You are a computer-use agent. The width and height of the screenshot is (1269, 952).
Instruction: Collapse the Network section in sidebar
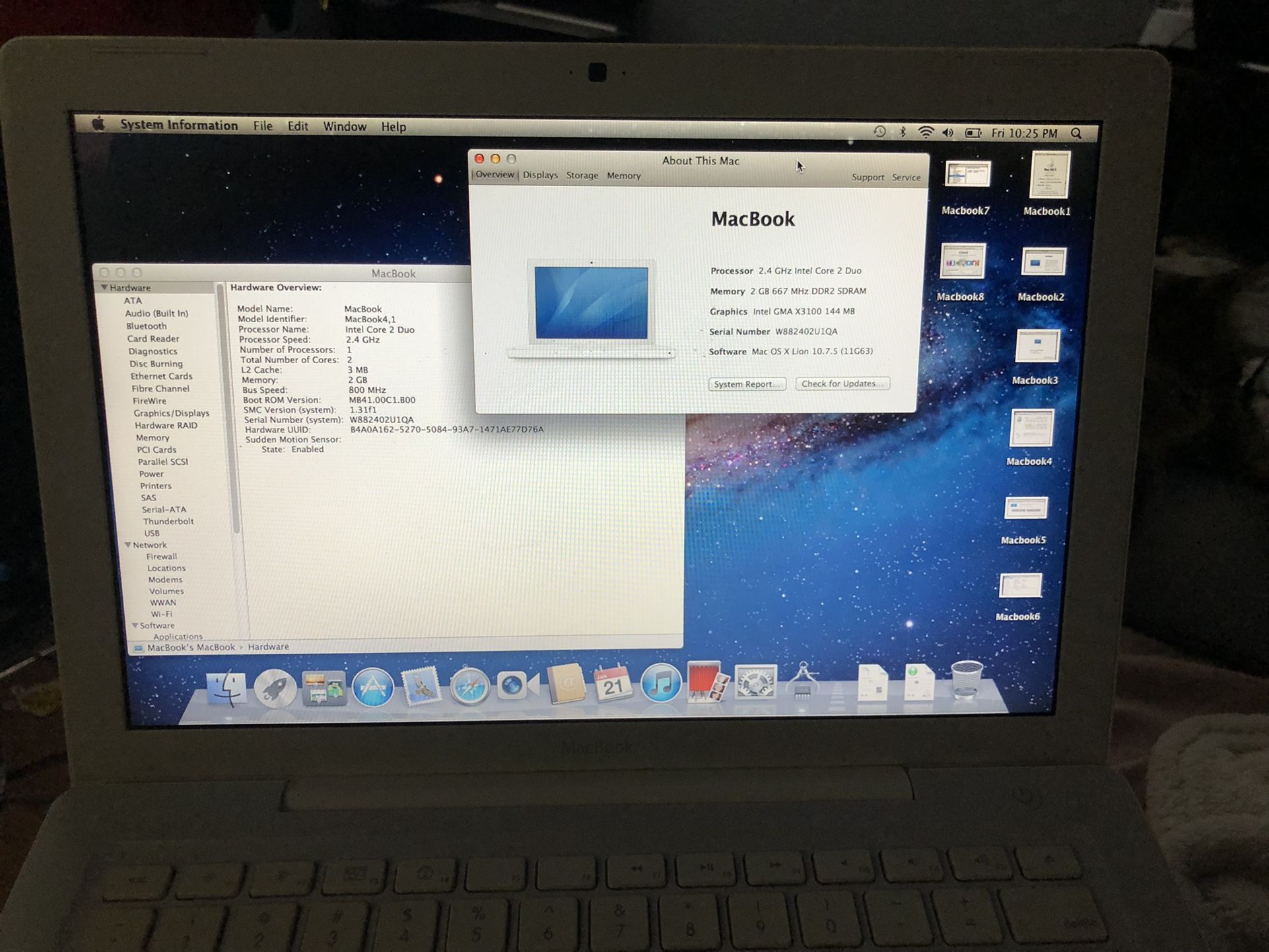pos(128,545)
